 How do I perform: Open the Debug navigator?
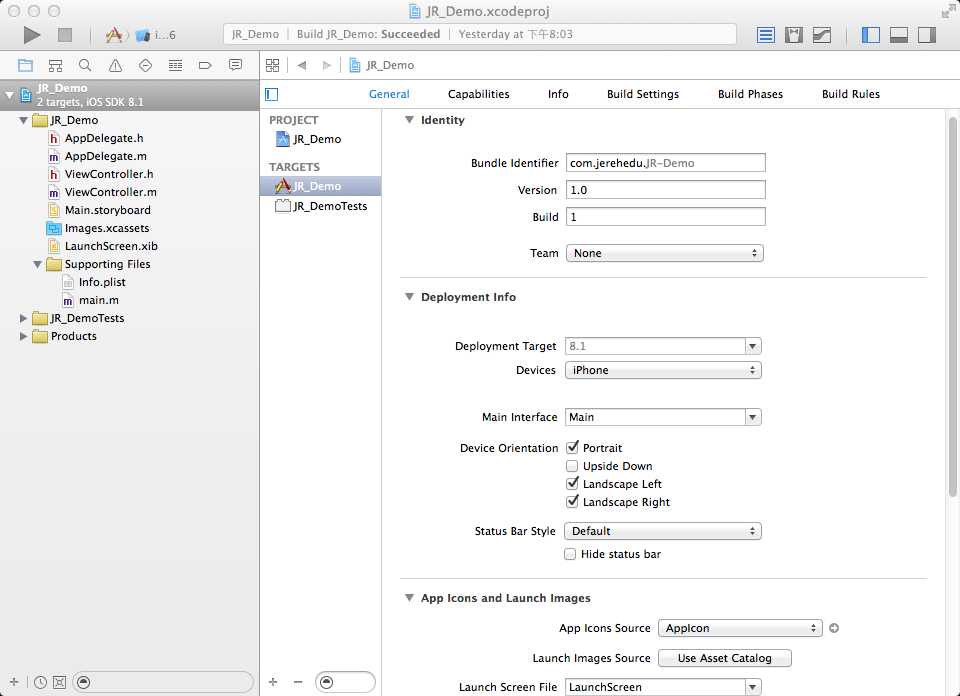(x=175, y=65)
